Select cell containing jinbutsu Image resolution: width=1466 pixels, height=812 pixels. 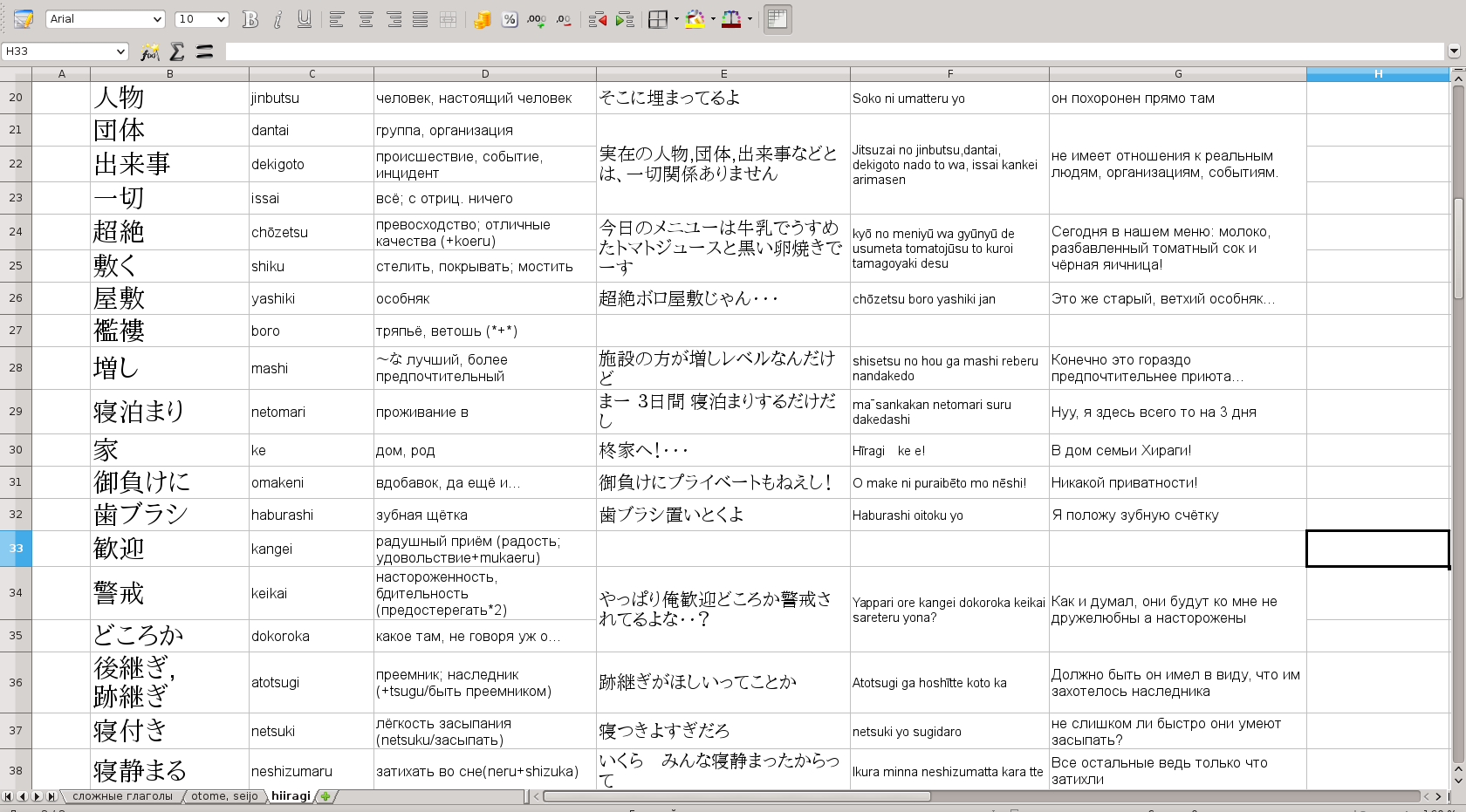(312, 98)
